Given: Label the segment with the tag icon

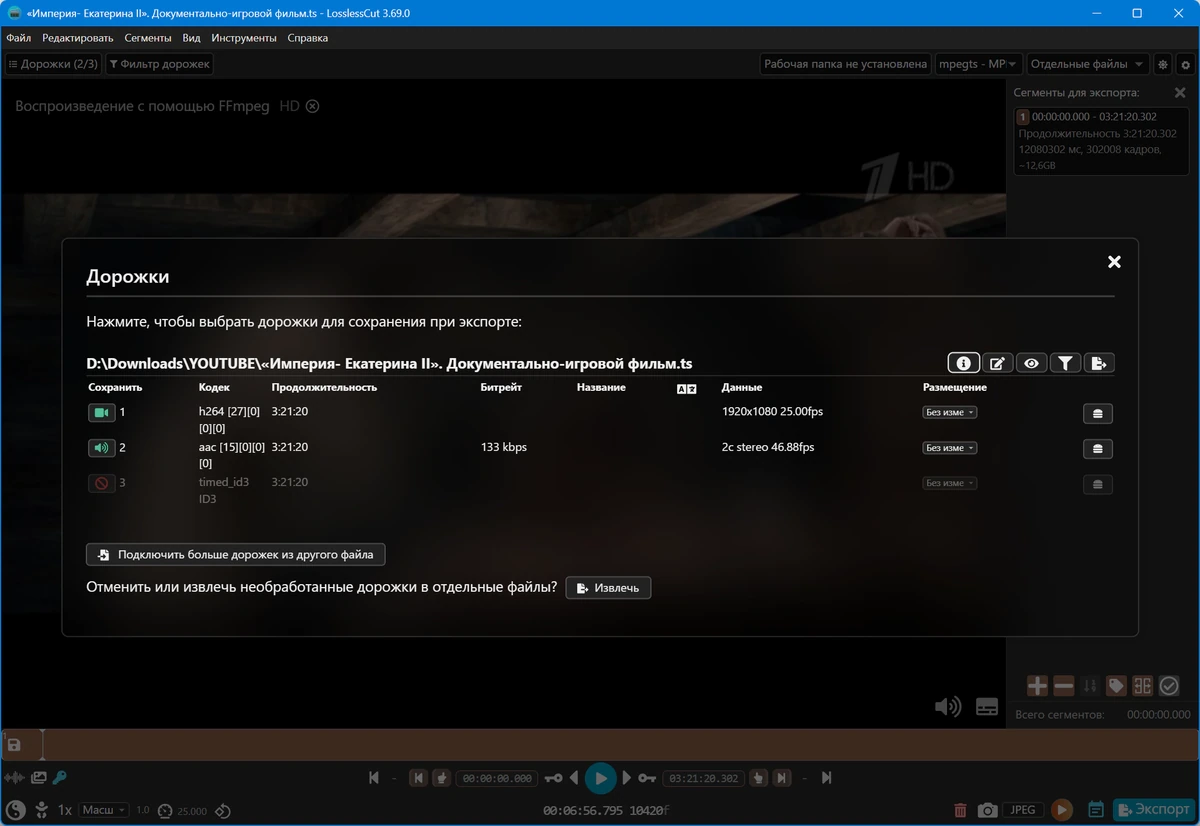Looking at the screenshot, I should click(1116, 686).
